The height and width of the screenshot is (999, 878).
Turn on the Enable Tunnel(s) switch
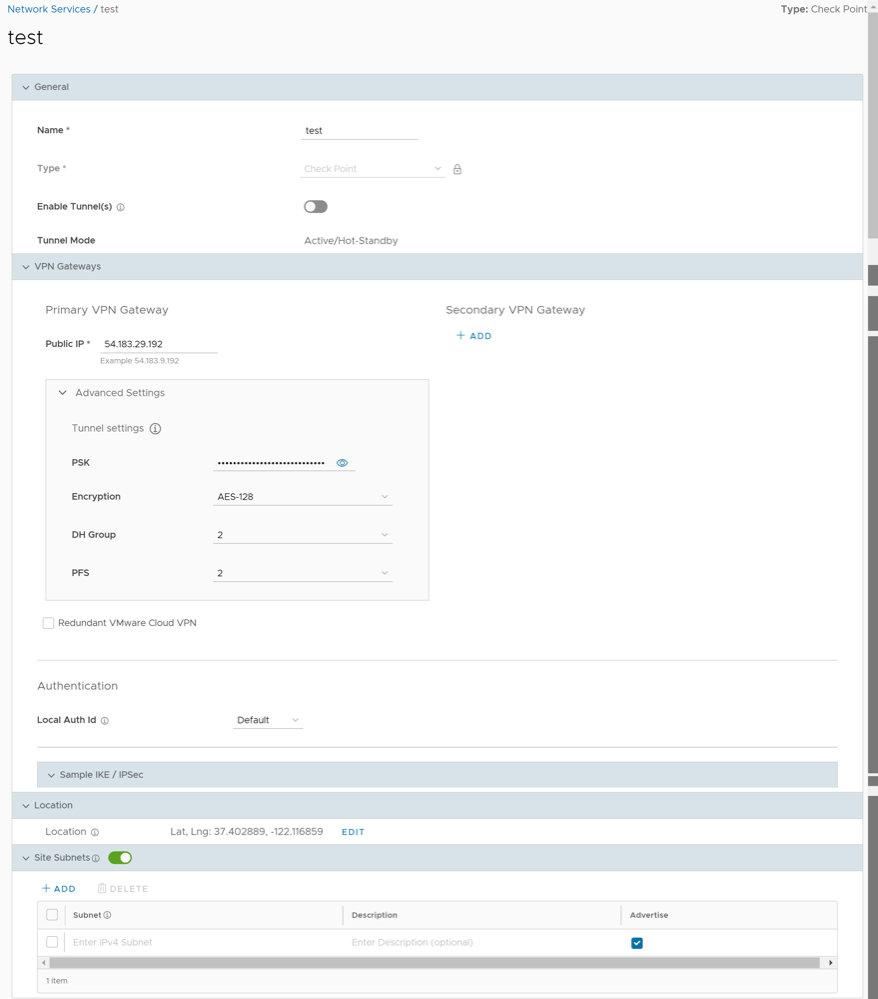pyautogui.click(x=315, y=207)
